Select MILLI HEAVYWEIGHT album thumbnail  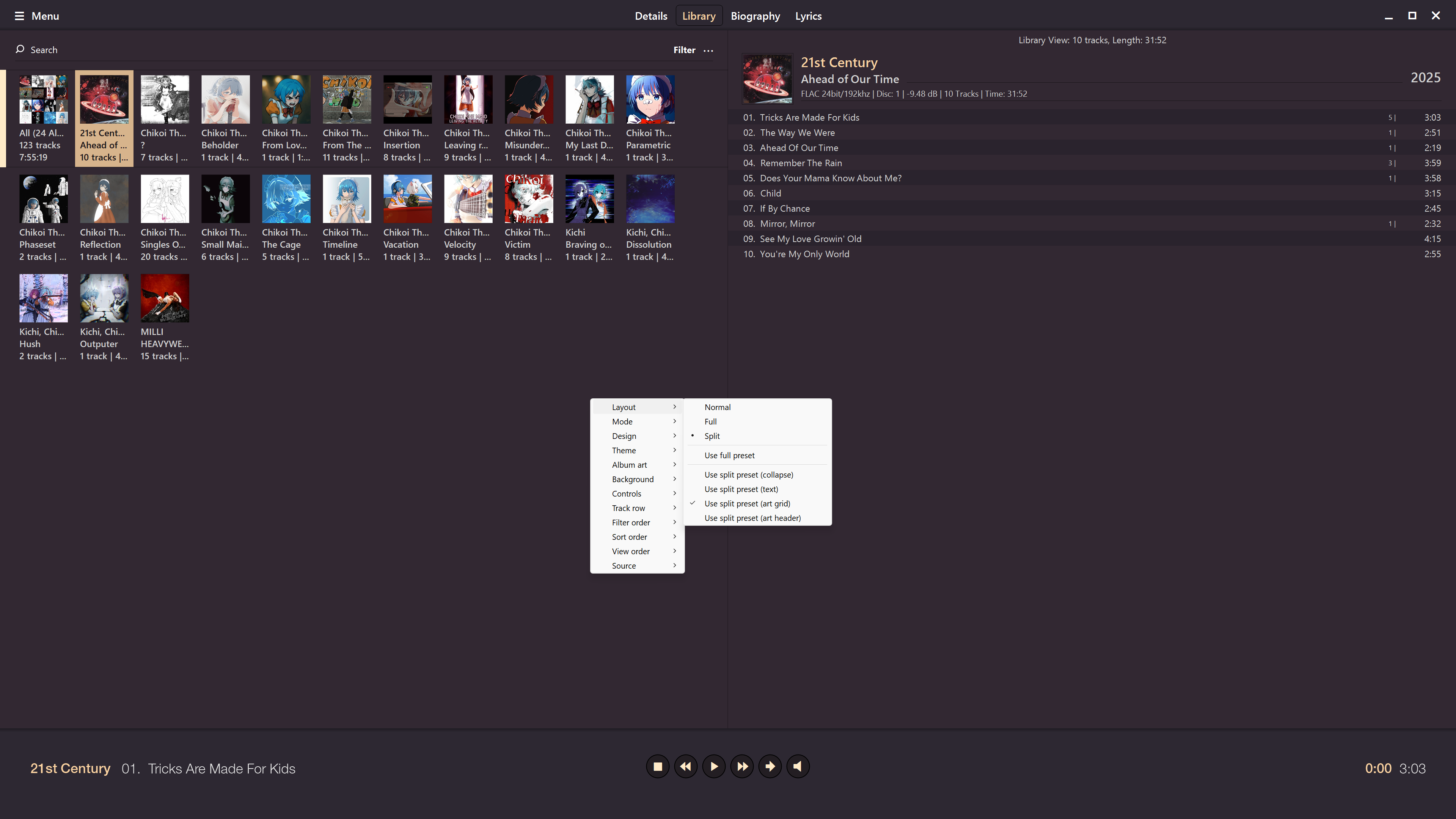click(x=165, y=299)
